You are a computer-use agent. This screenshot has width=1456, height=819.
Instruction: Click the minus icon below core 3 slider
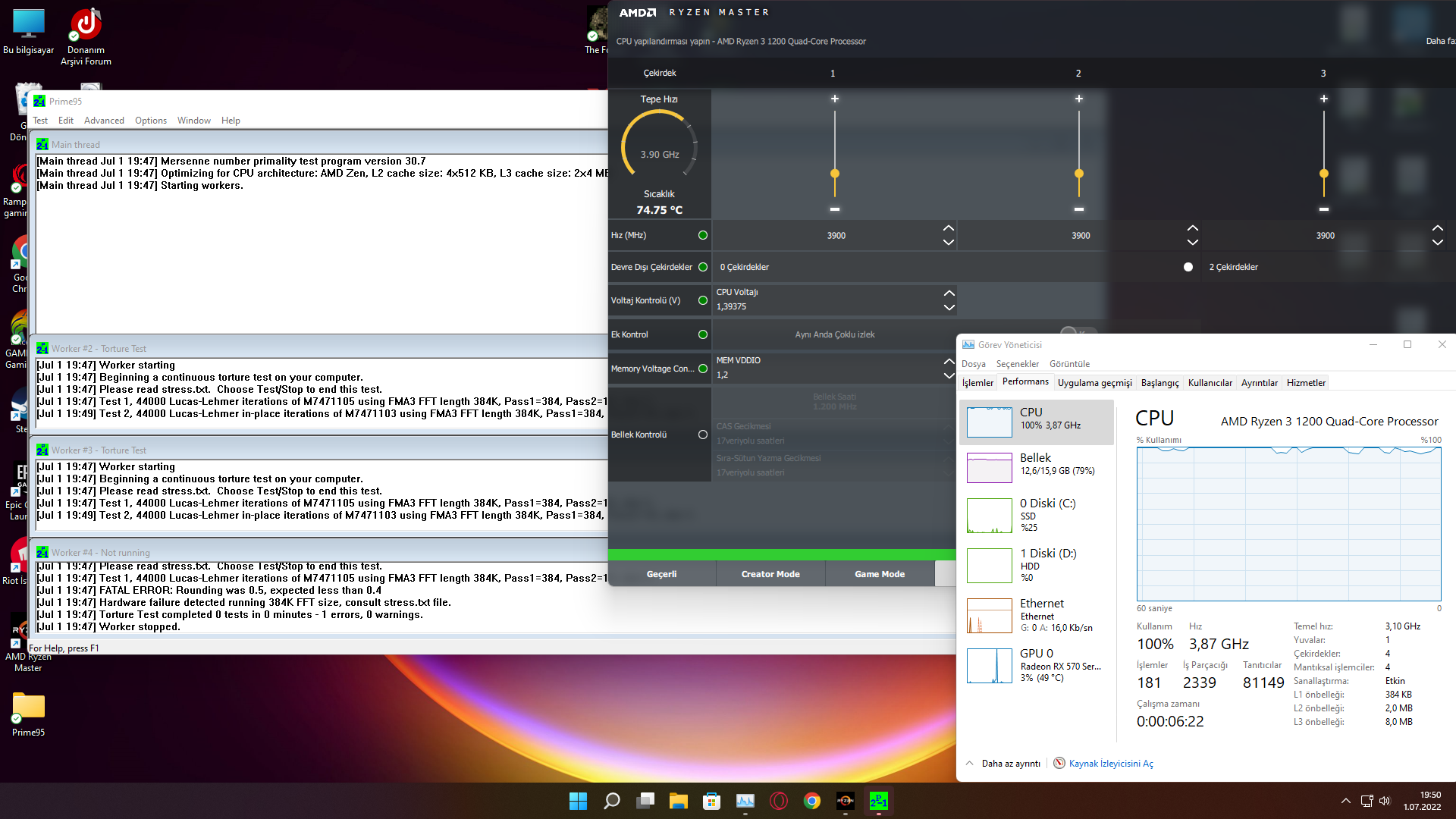[1324, 209]
